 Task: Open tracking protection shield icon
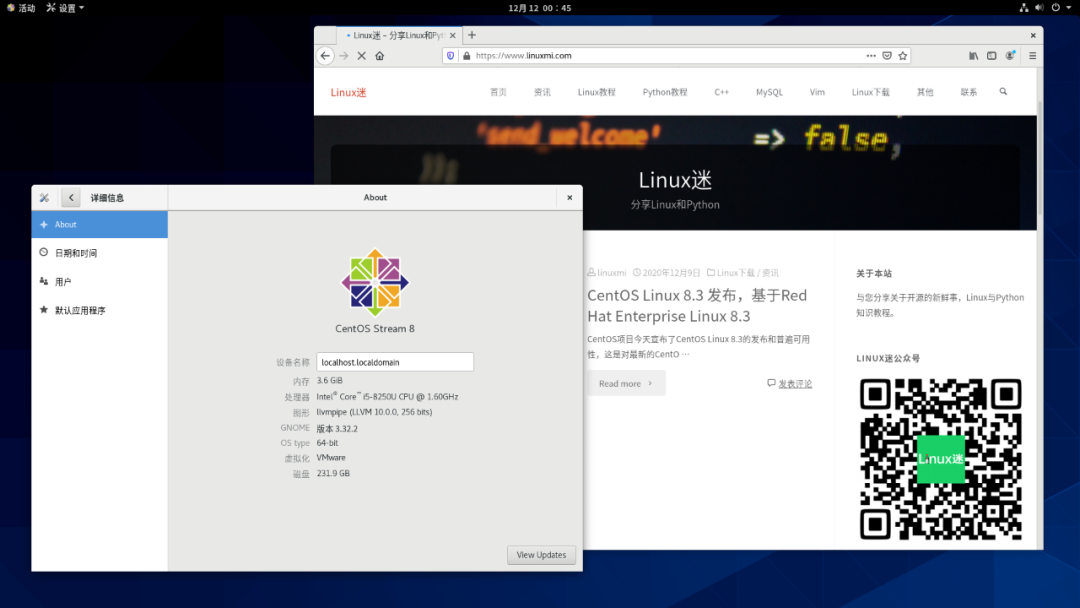[450, 56]
